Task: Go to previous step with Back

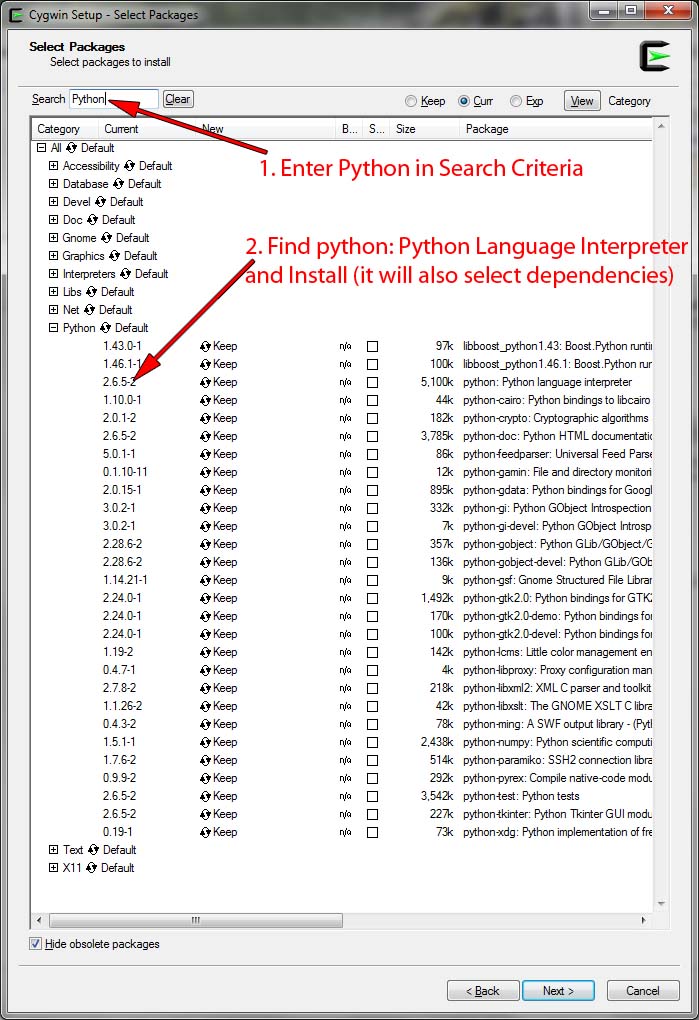Action: 483,991
